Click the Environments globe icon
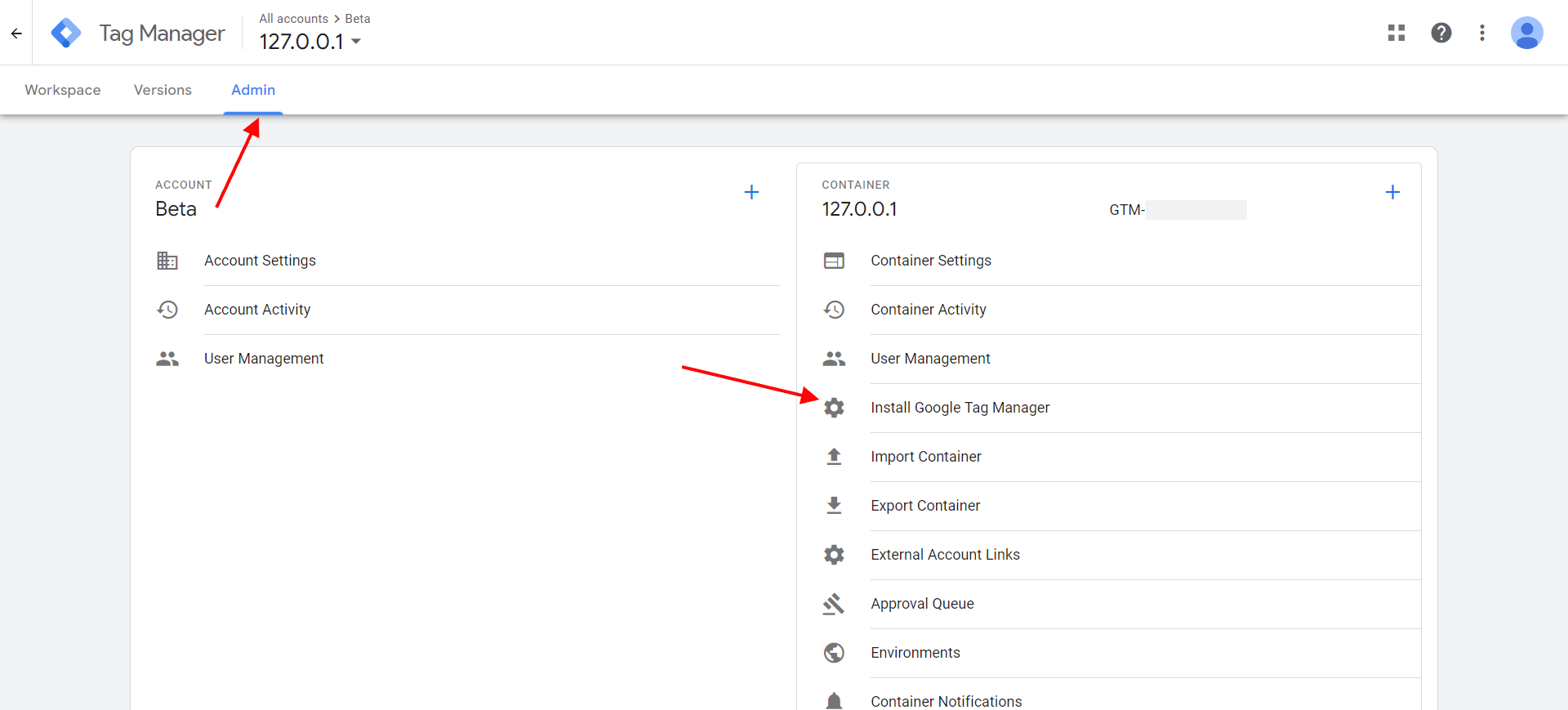The height and width of the screenshot is (710, 1568). point(834,653)
